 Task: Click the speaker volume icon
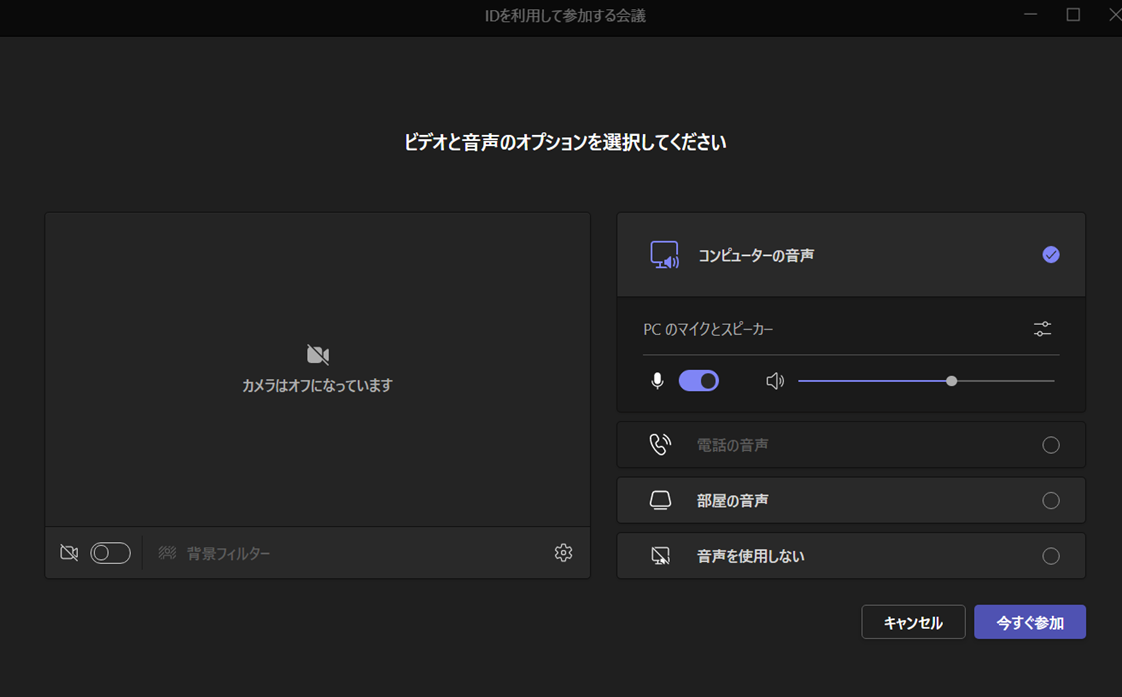pos(775,381)
